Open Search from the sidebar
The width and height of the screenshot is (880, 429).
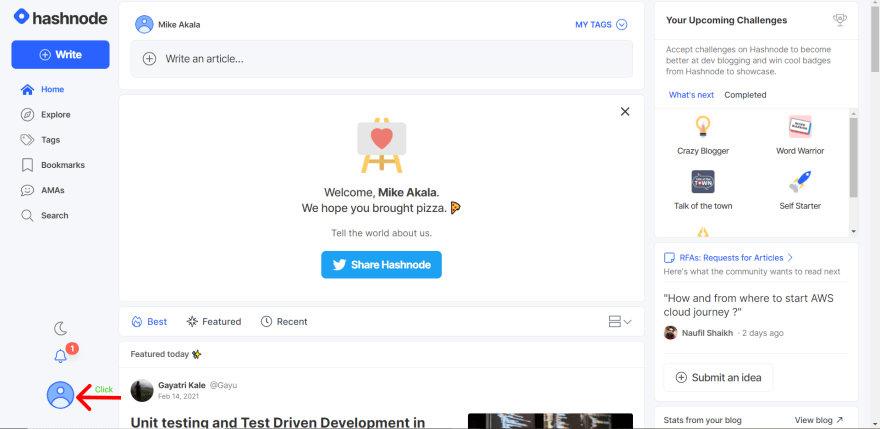click(44, 216)
